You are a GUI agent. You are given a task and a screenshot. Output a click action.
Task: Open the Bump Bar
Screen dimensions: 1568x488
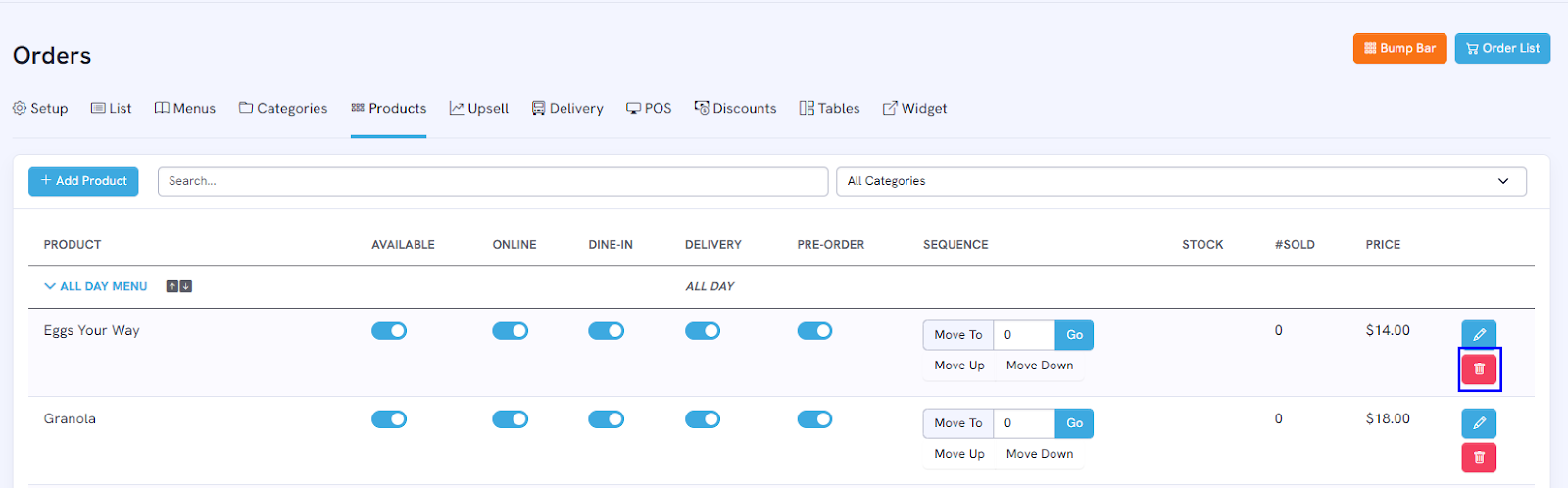pos(1399,48)
